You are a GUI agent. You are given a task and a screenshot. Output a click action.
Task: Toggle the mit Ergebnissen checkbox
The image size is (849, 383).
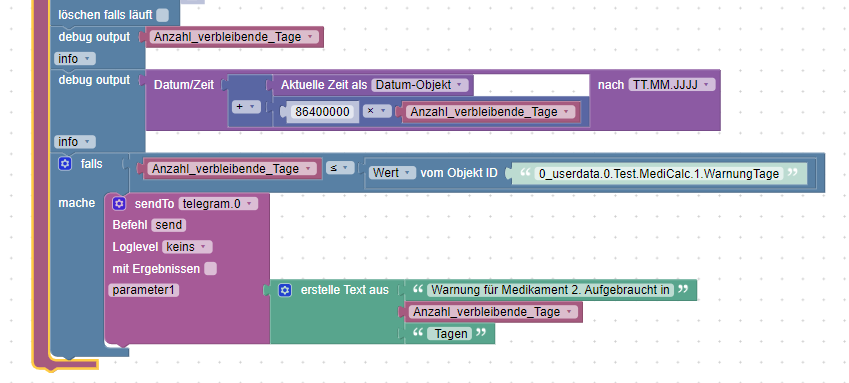pyautogui.click(x=211, y=269)
